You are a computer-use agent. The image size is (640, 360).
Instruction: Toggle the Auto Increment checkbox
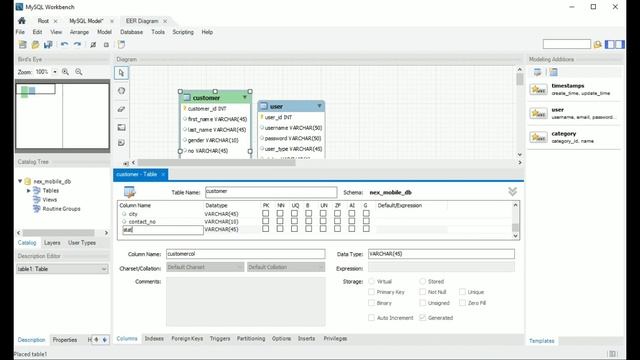(371, 318)
